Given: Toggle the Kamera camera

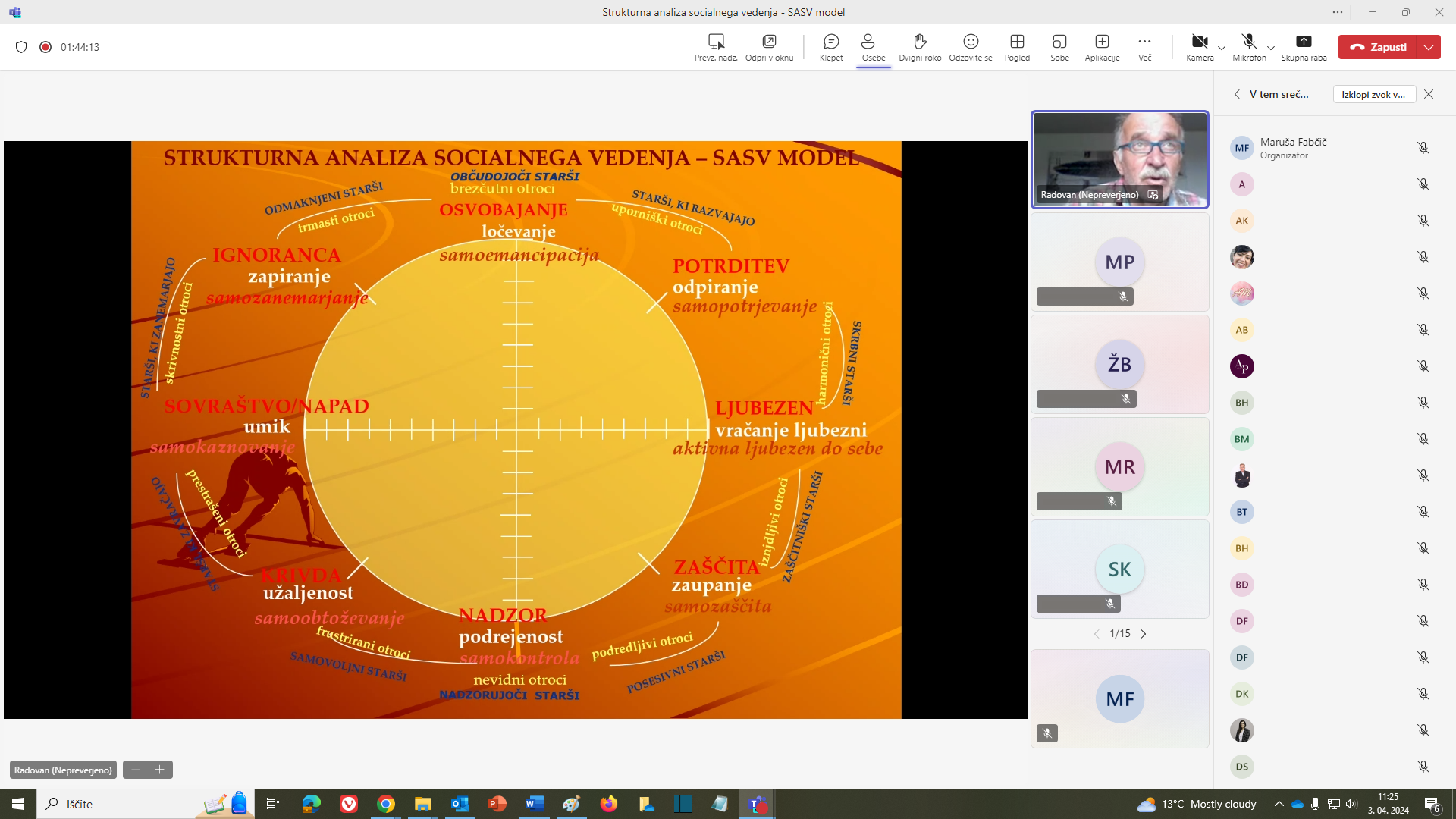Looking at the screenshot, I should tap(1200, 46).
